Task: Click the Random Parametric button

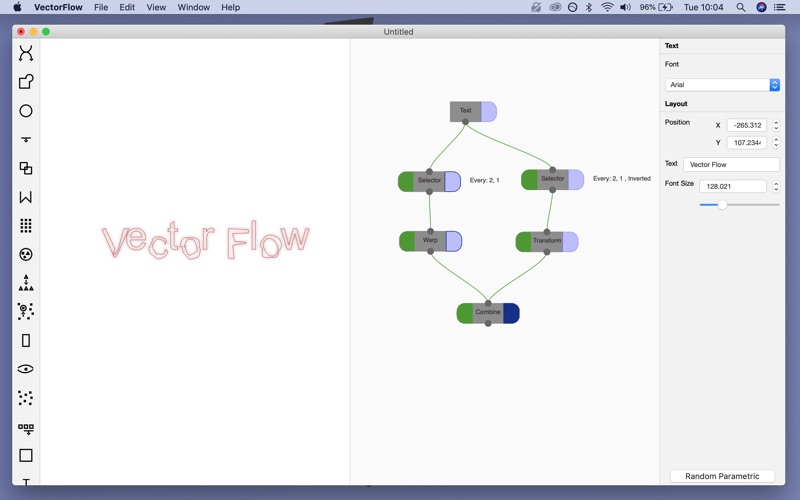Action: click(x=722, y=476)
